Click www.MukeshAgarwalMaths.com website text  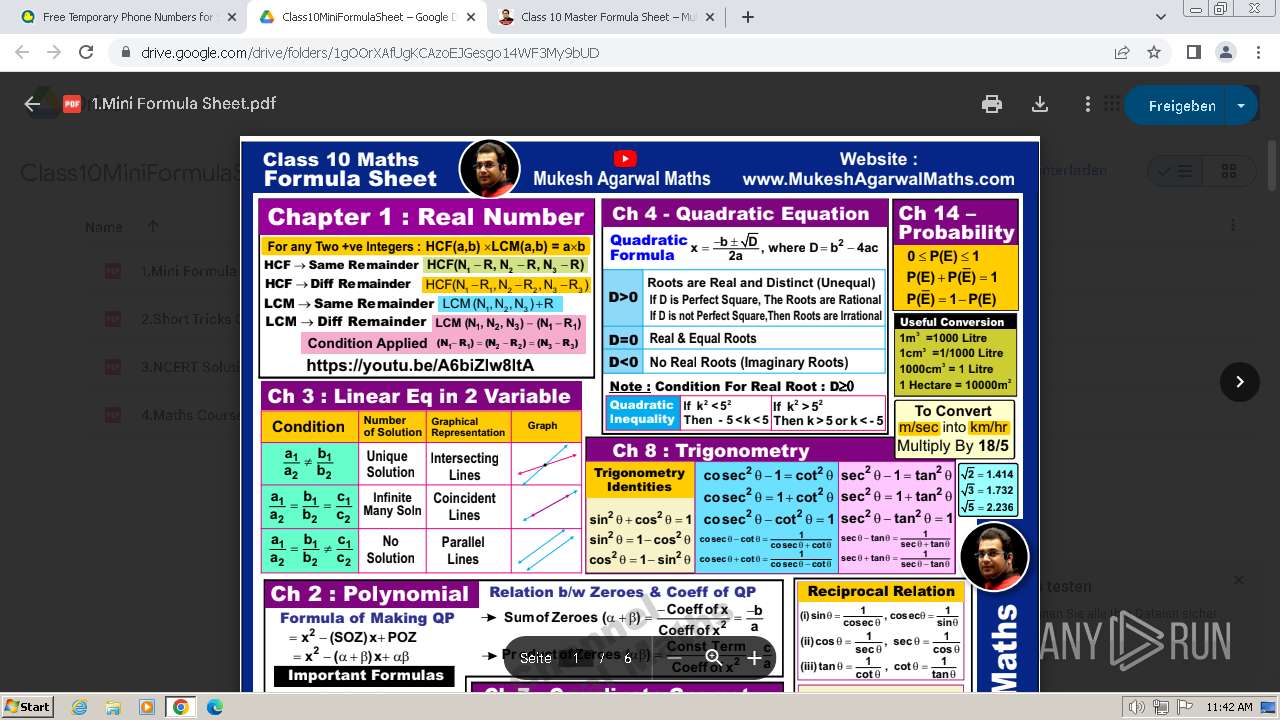(x=878, y=179)
